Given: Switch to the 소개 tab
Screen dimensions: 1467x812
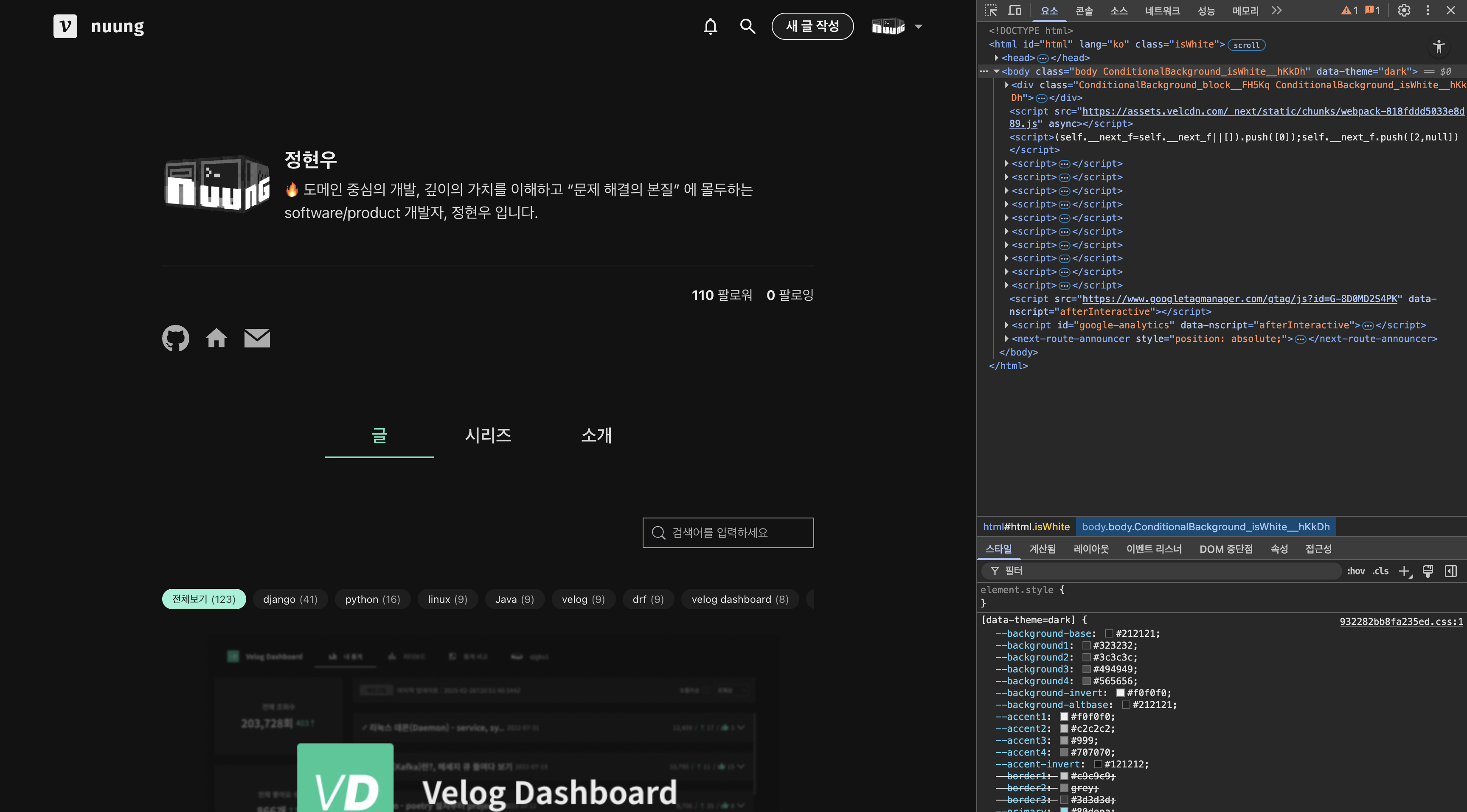Looking at the screenshot, I should coord(596,435).
